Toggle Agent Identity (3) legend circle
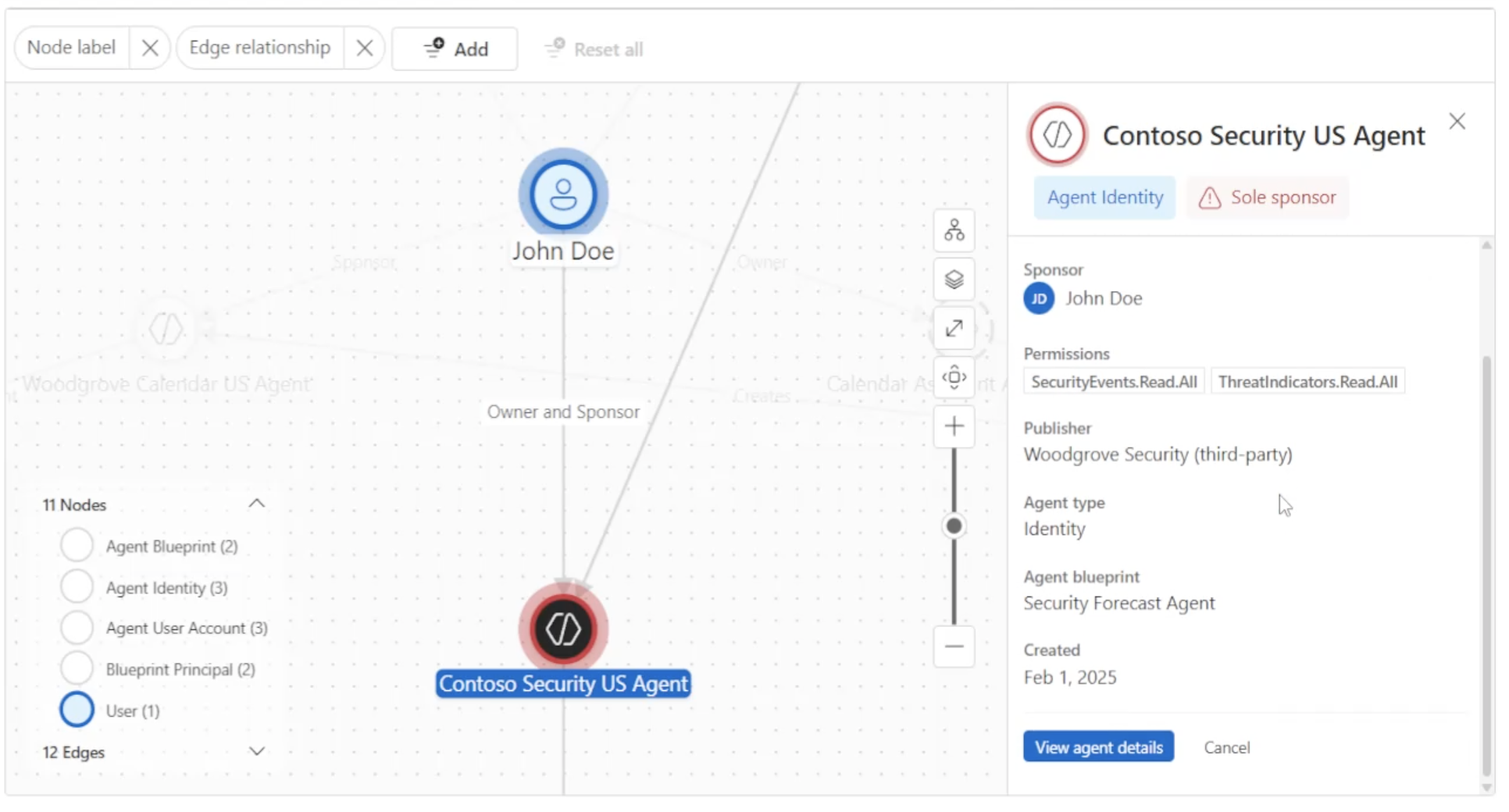 [77, 586]
